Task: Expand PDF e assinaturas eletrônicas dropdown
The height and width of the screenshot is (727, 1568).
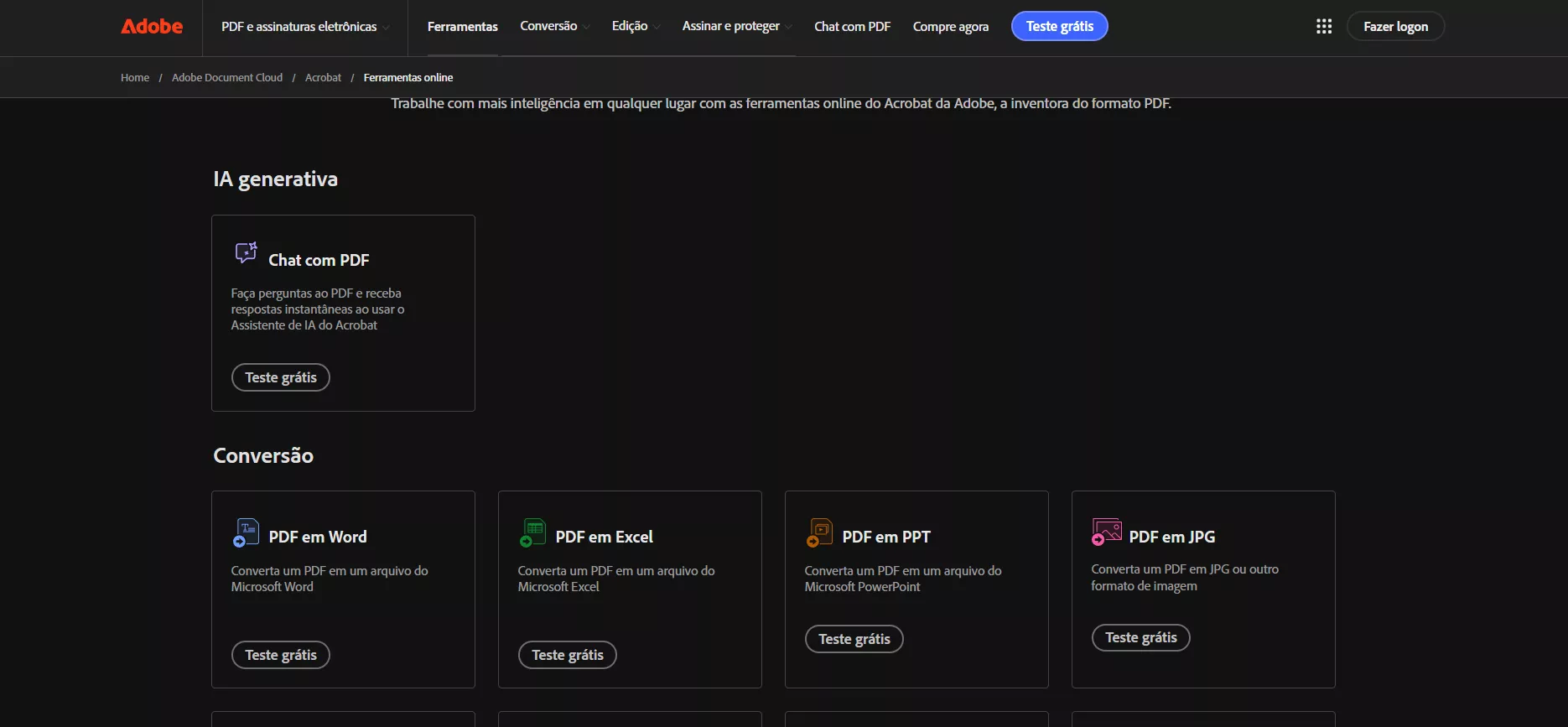Action: point(304,27)
